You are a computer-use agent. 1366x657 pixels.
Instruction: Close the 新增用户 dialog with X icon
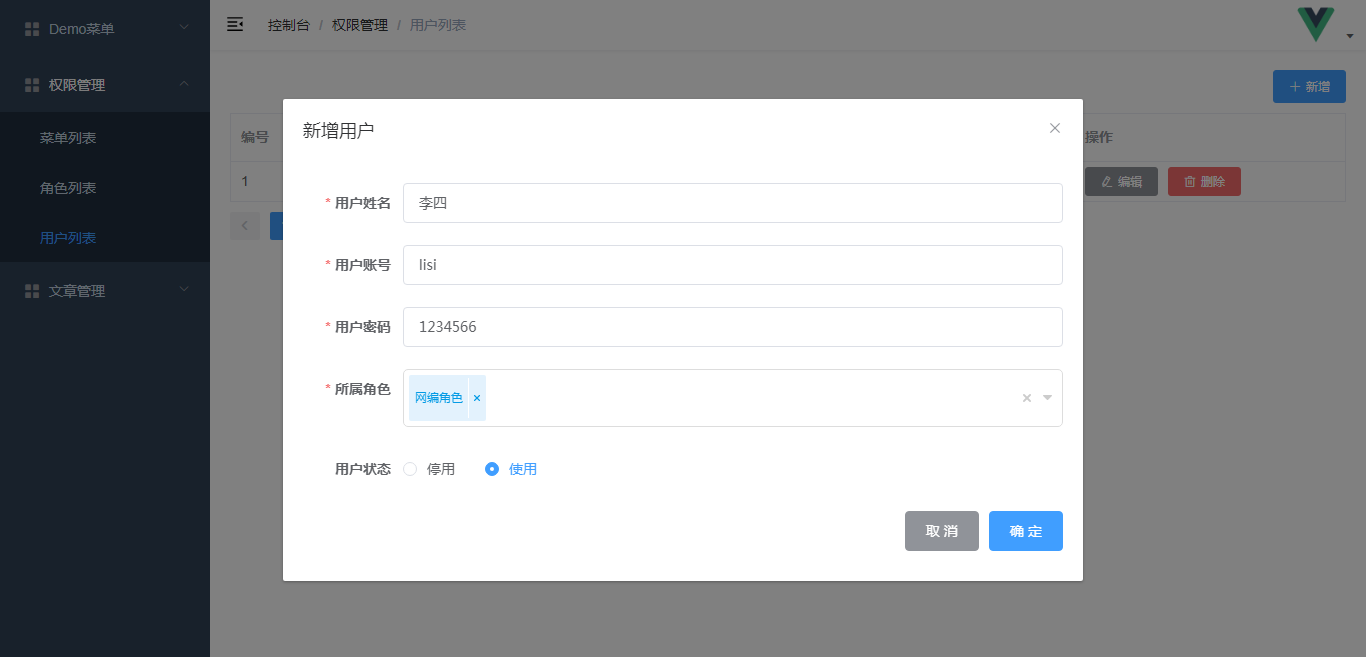1054,128
